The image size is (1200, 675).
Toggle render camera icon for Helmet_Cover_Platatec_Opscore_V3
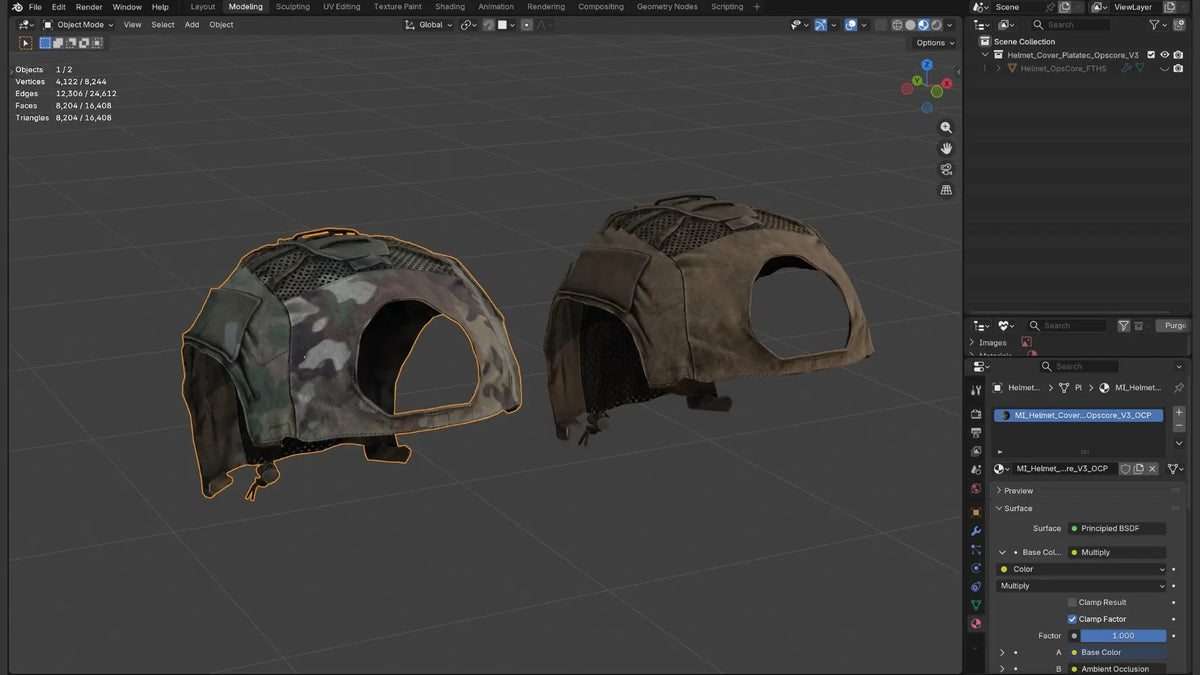(x=1178, y=55)
